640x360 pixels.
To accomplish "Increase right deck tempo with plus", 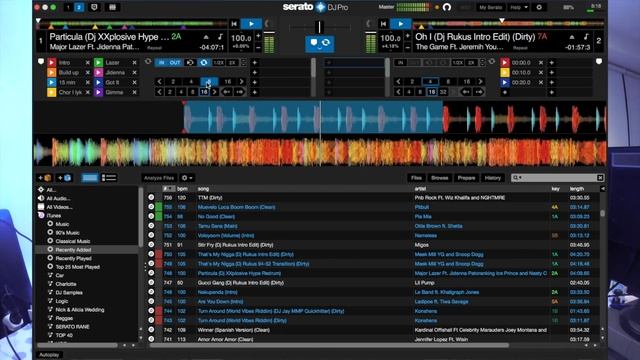I will click(x=407, y=36).
